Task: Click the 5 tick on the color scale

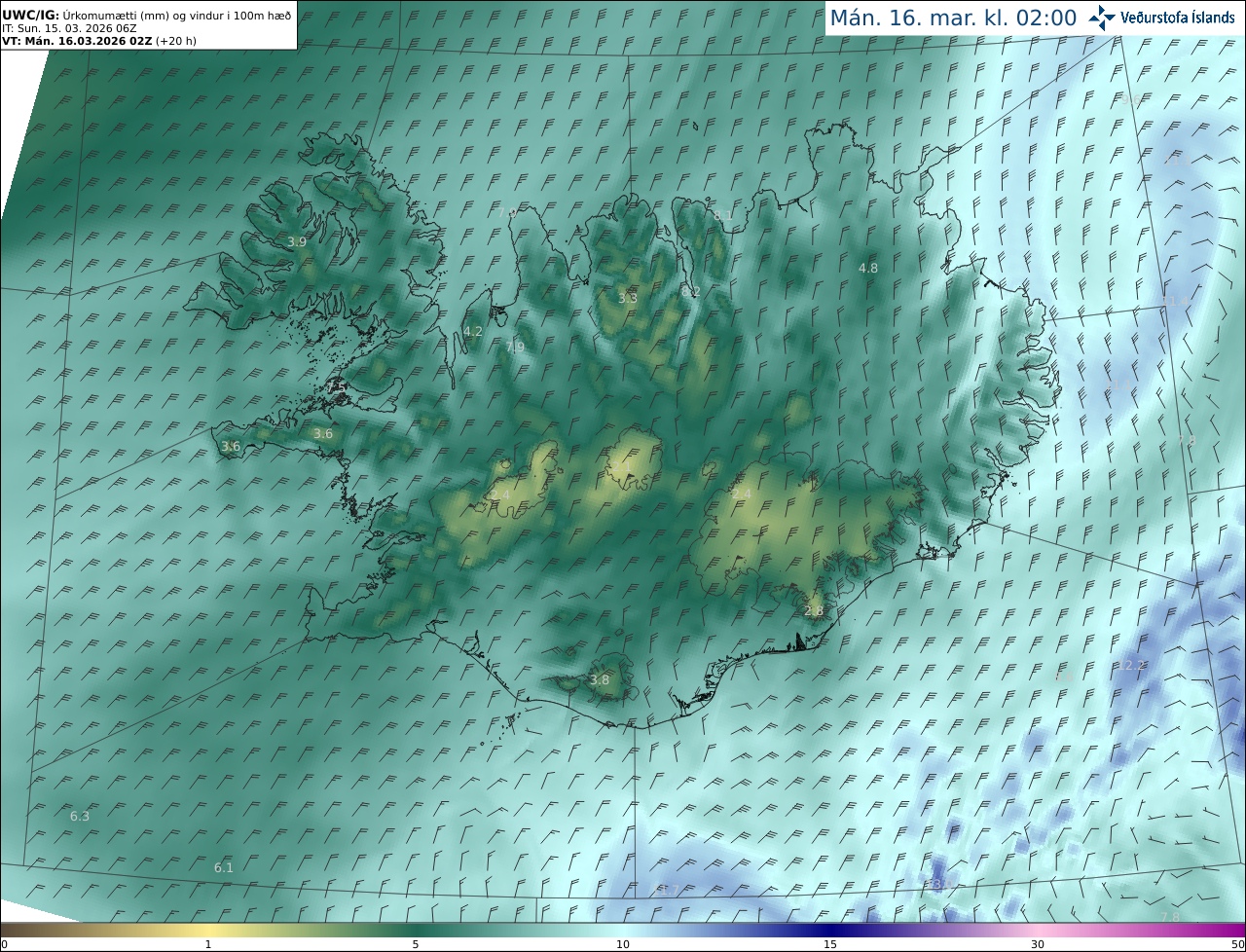Action: click(x=416, y=944)
